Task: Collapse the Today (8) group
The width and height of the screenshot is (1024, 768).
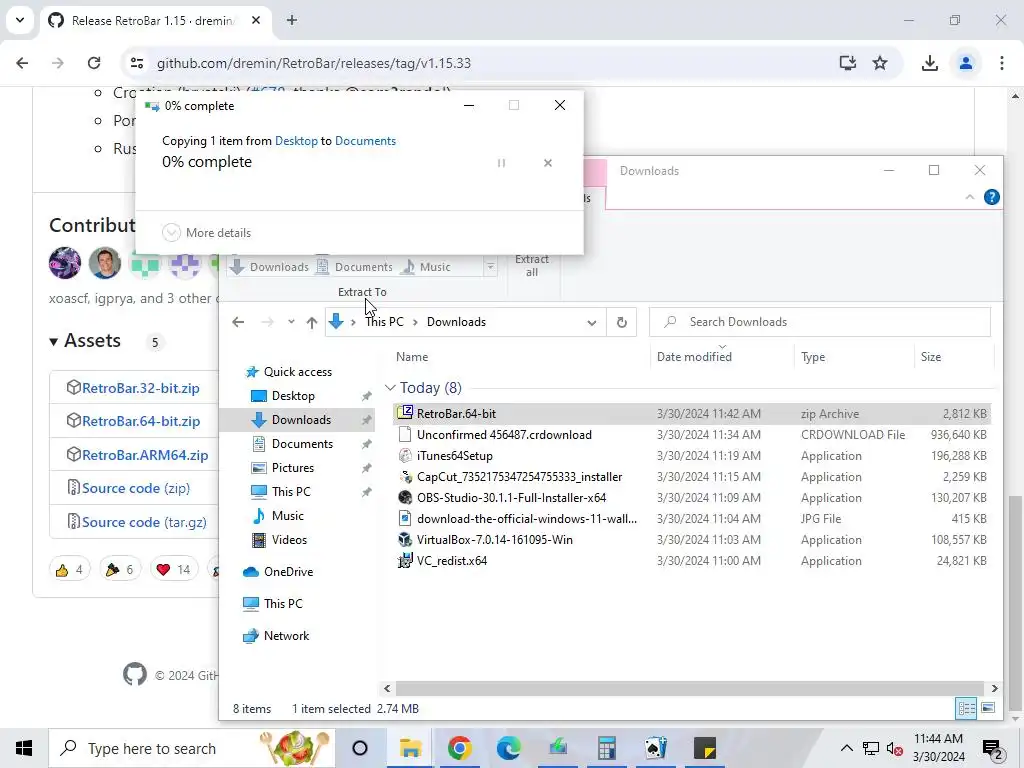Action: (390, 388)
